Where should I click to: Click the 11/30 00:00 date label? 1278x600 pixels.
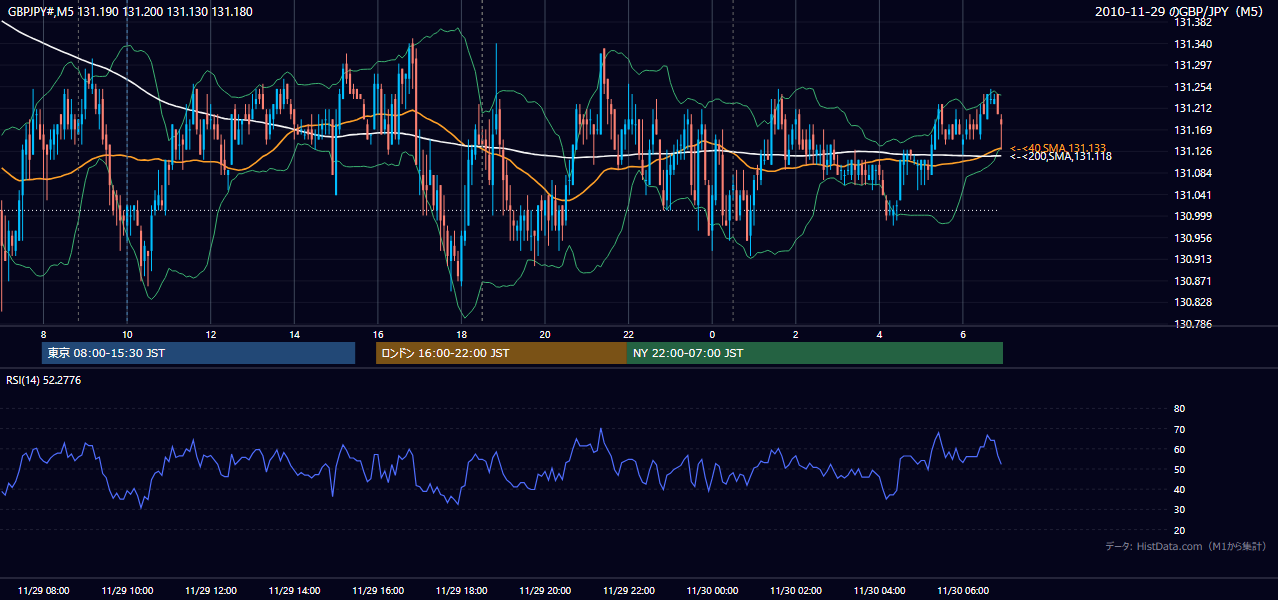click(712, 591)
